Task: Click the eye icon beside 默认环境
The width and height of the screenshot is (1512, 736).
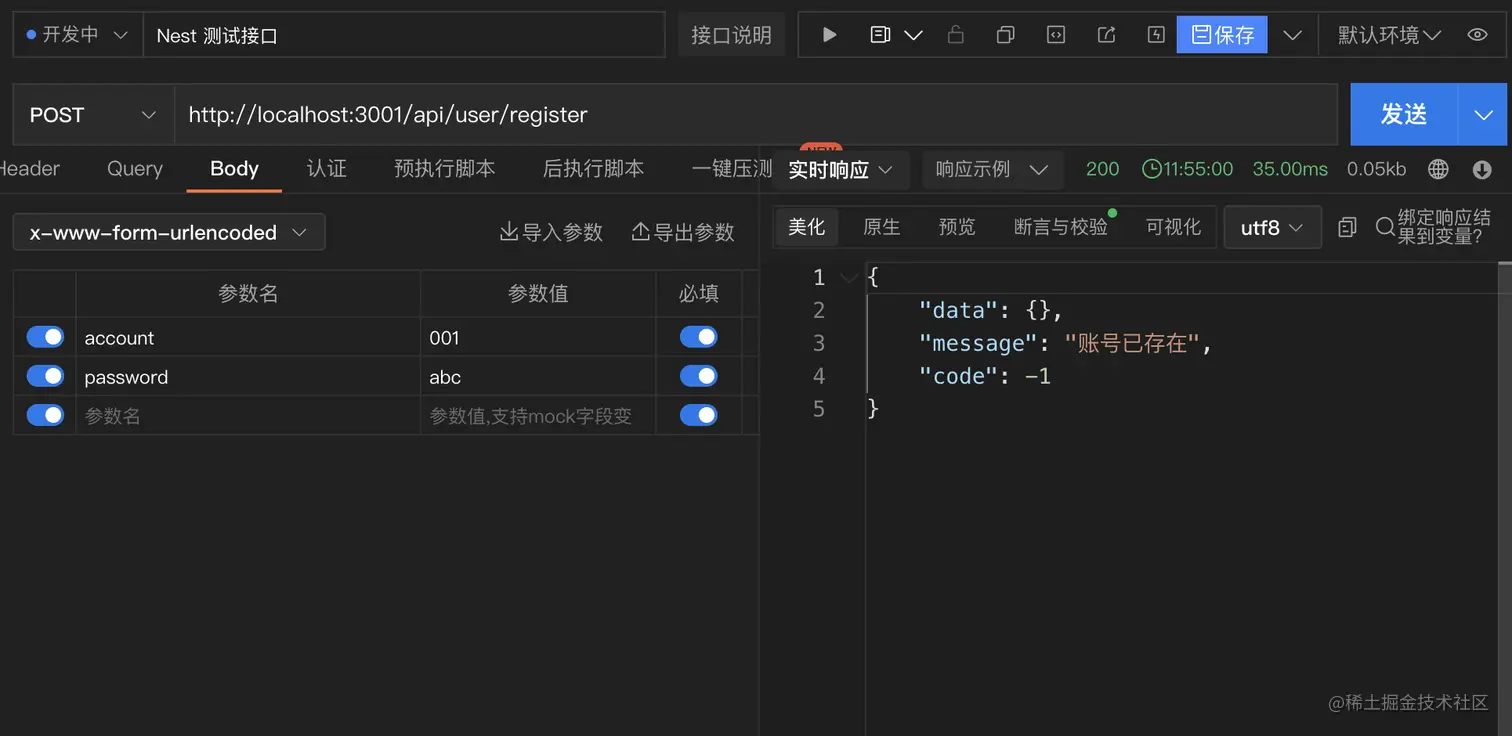Action: point(1477,35)
